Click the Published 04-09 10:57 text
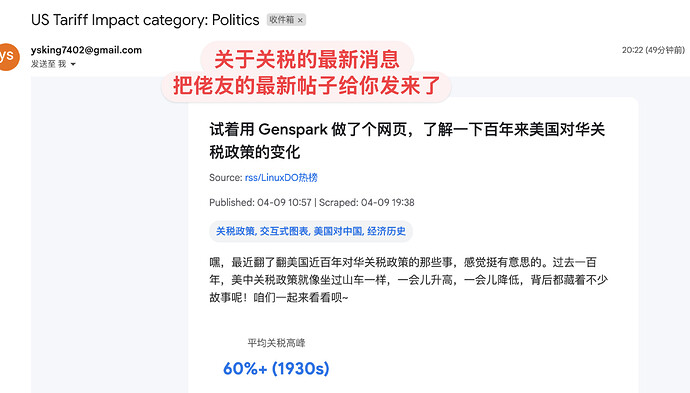The image size is (690, 393). [x=260, y=202]
